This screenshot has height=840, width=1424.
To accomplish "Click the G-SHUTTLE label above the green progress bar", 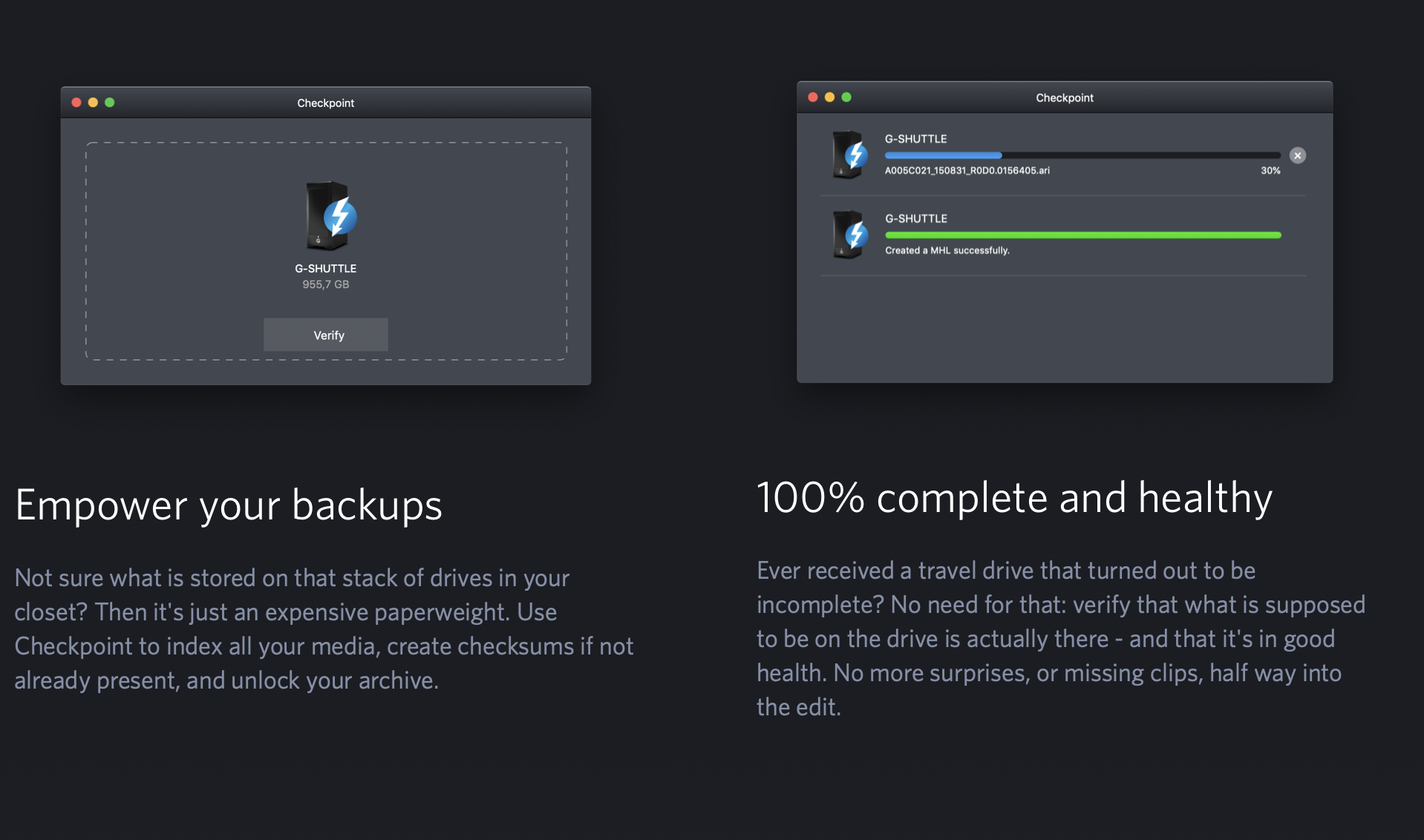I will click(x=915, y=218).
